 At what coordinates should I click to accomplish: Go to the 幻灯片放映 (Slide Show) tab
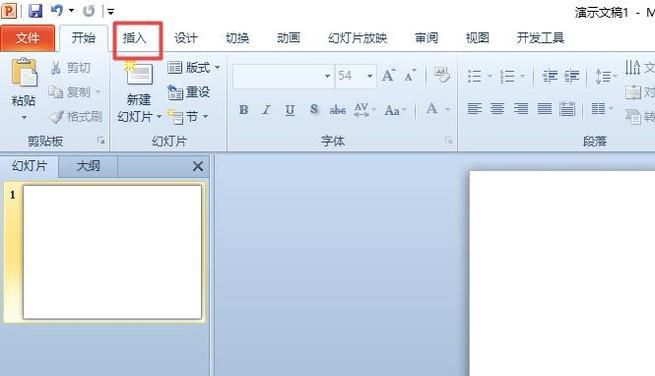pyautogui.click(x=358, y=38)
